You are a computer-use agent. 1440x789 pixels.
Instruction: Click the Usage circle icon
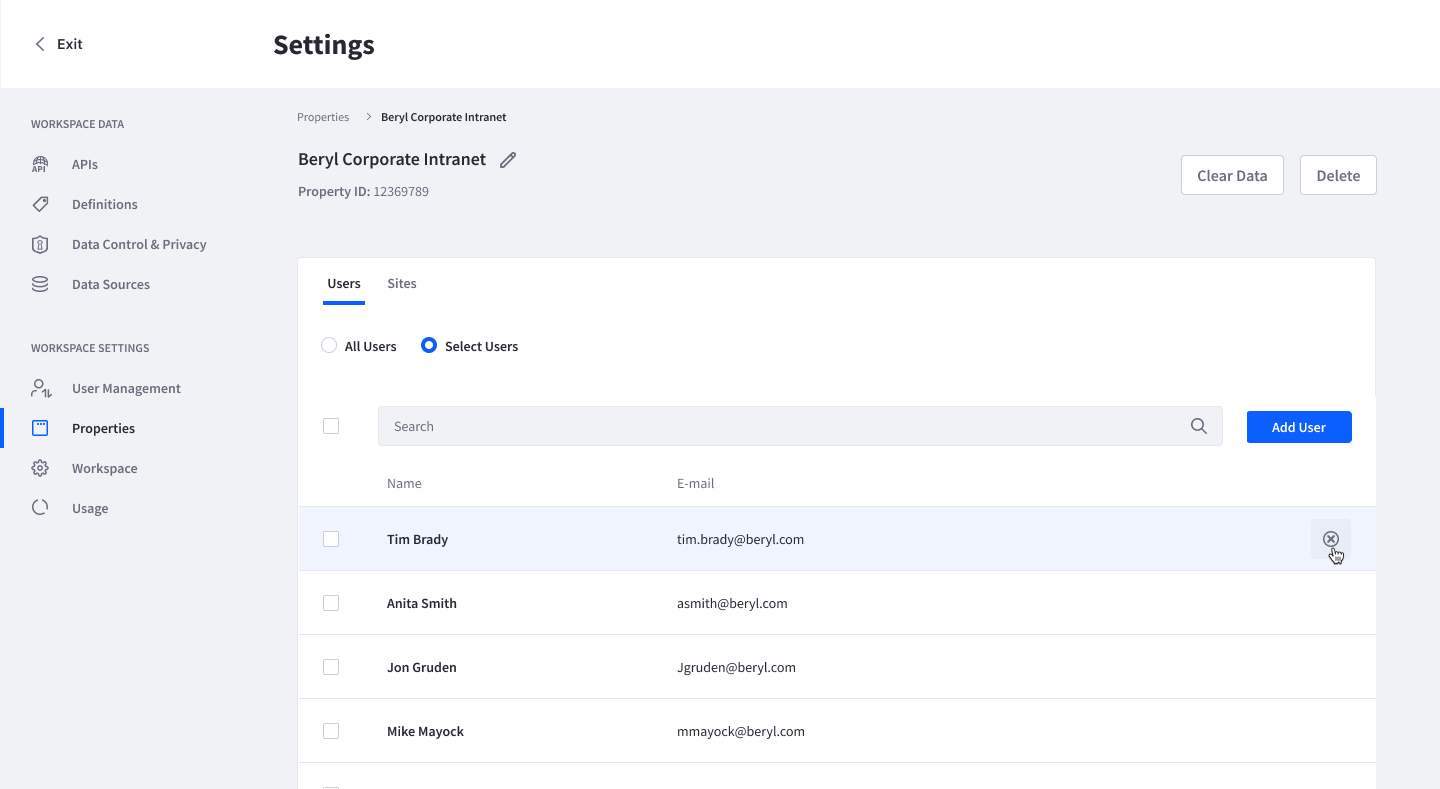coord(40,508)
